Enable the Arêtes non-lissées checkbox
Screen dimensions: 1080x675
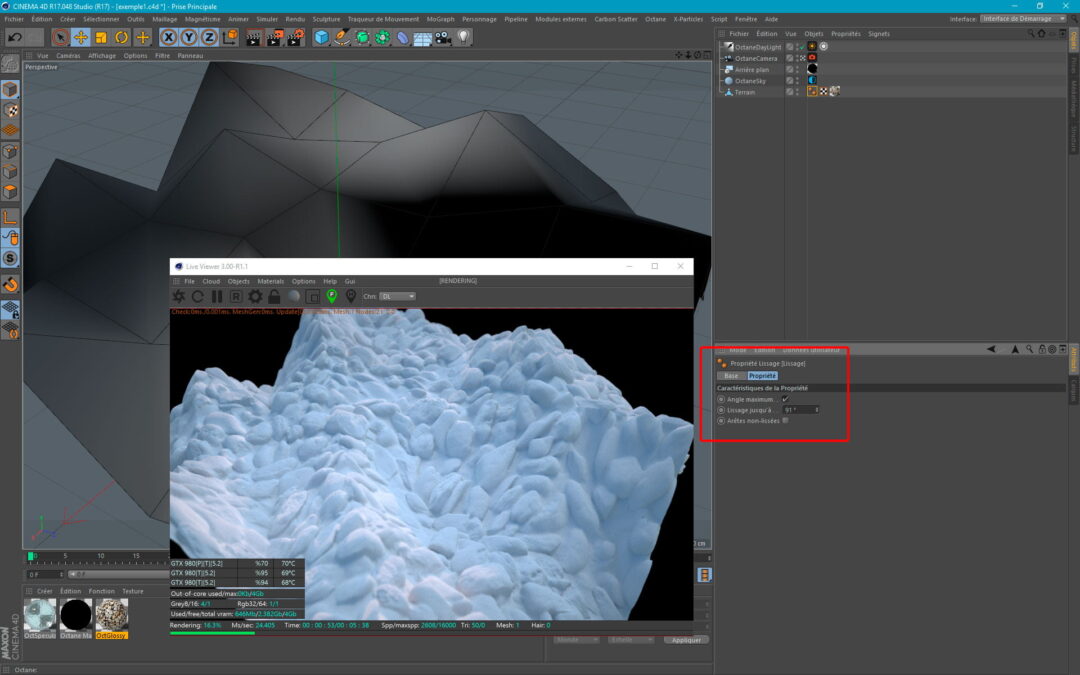point(785,421)
